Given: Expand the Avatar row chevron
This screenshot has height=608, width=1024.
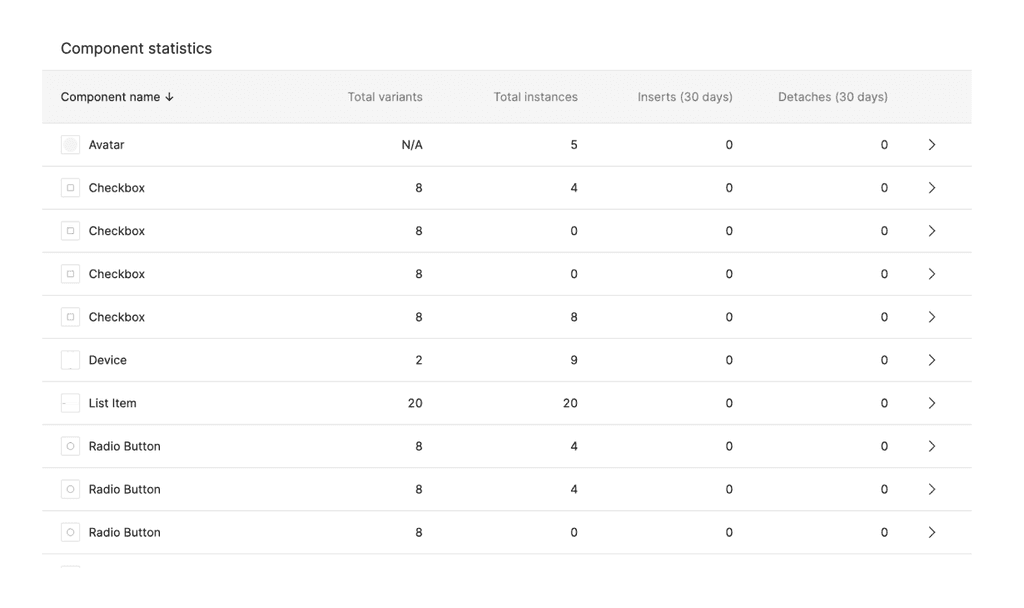Looking at the screenshot, I should (x=931, y=145).
